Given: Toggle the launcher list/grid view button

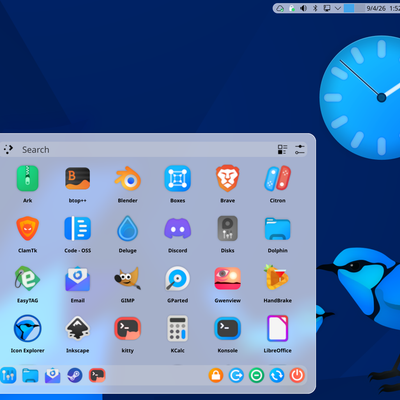Looking at the screenshot, I should coord(282,150).
